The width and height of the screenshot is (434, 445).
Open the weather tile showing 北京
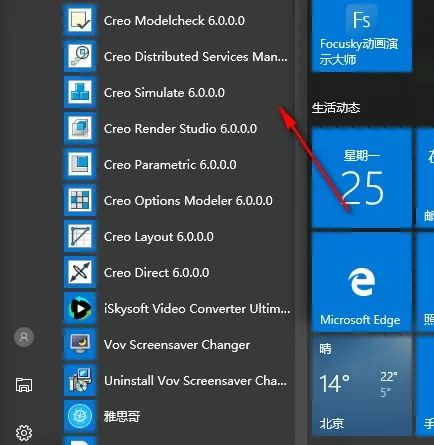362,386
